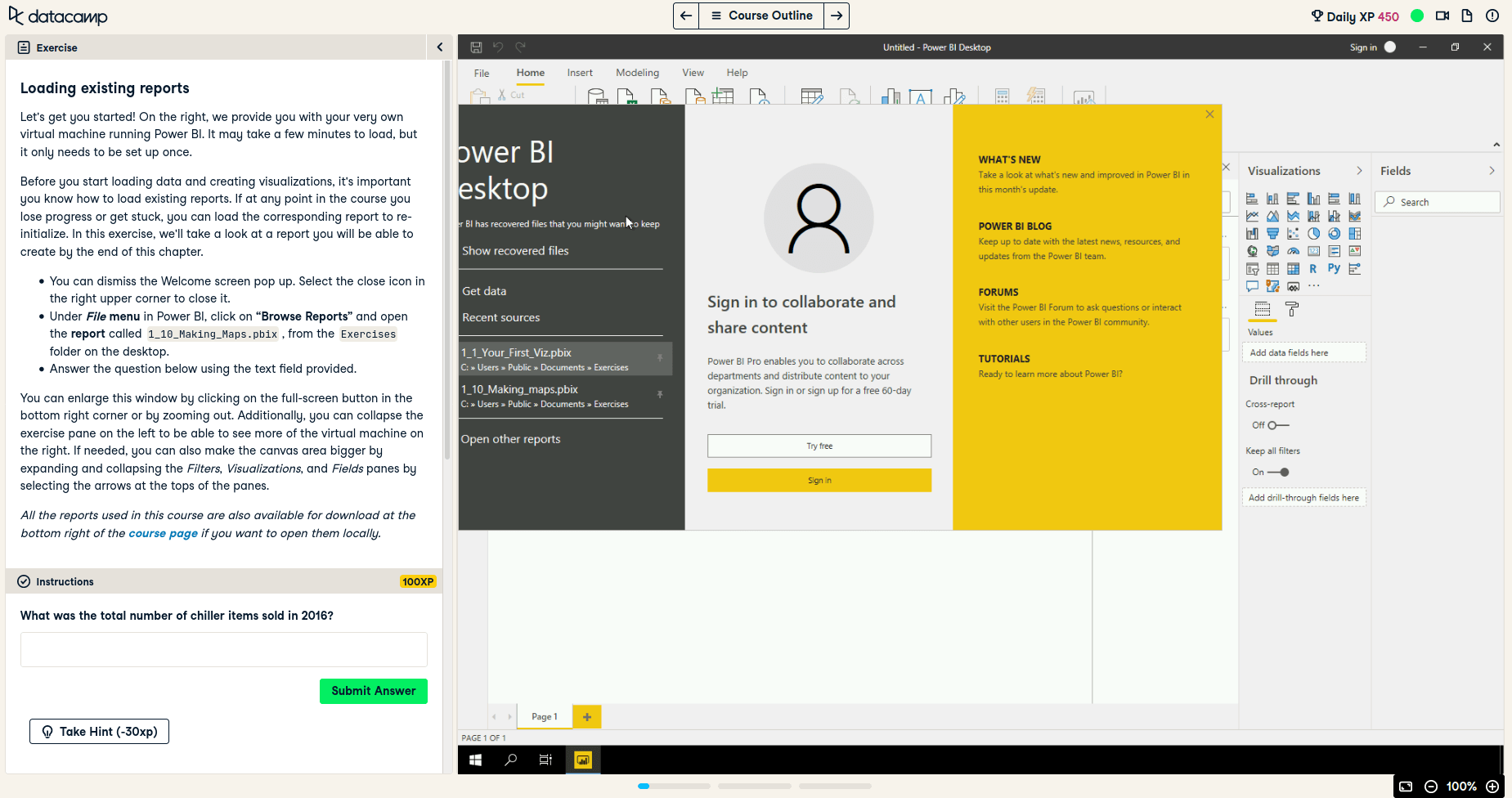Add a new report page
This screenshot has height=798, width=1512.
point(587,717)
